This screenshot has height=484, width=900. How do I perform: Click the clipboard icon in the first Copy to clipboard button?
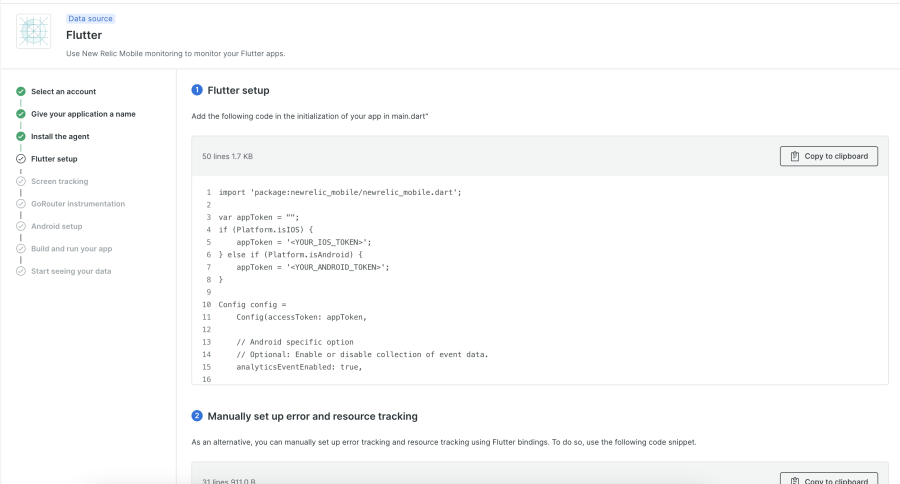795,156
